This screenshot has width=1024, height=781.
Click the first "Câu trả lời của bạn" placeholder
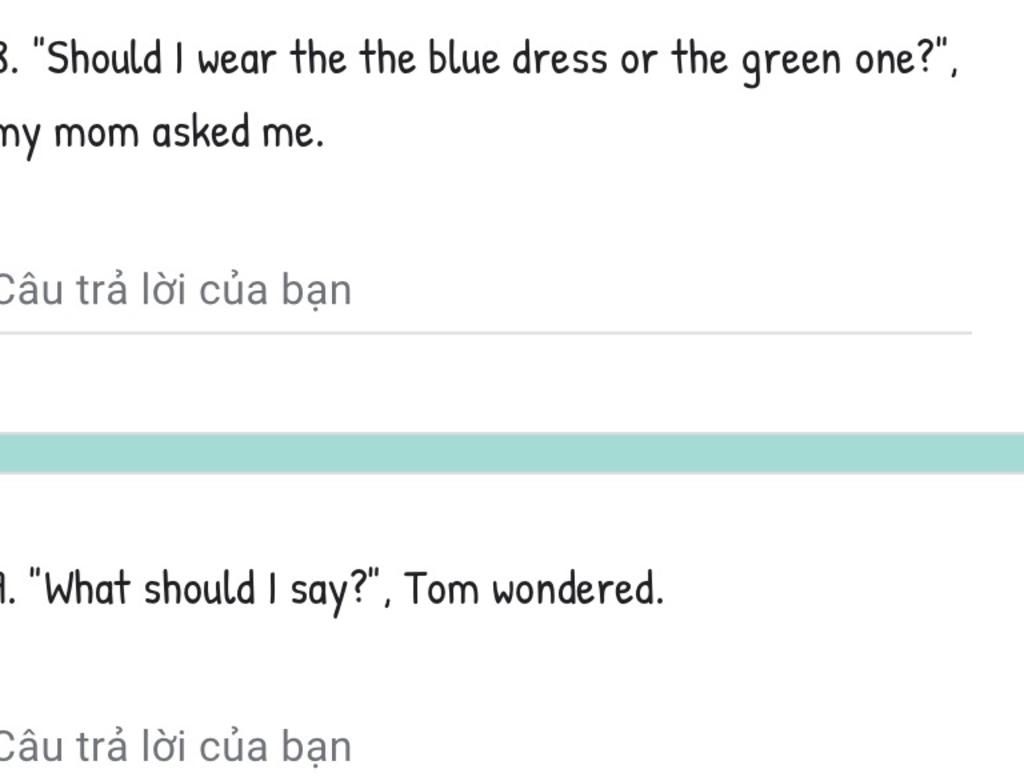(x=174, y=291)
